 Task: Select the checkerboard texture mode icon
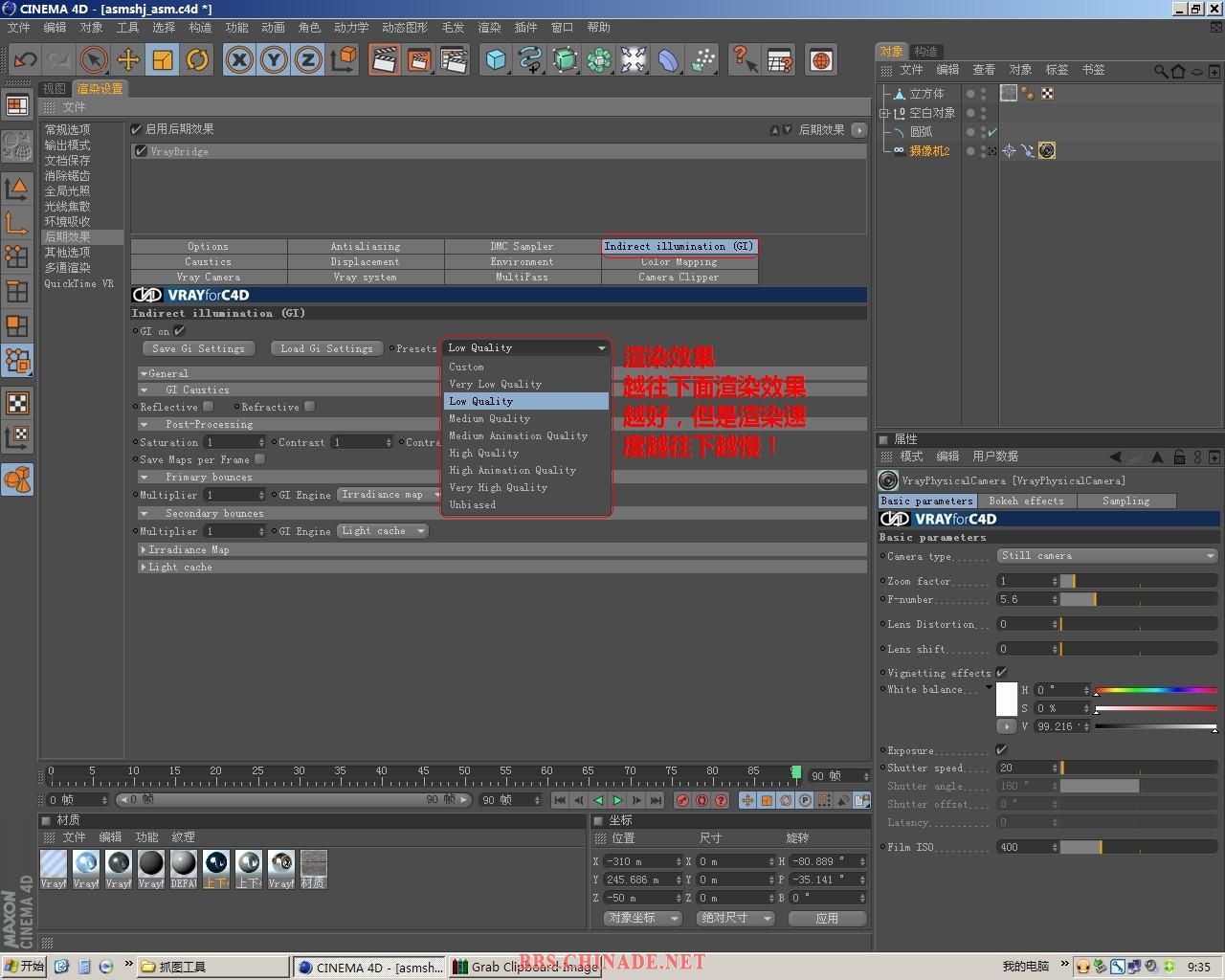click(x=17, y=403)
